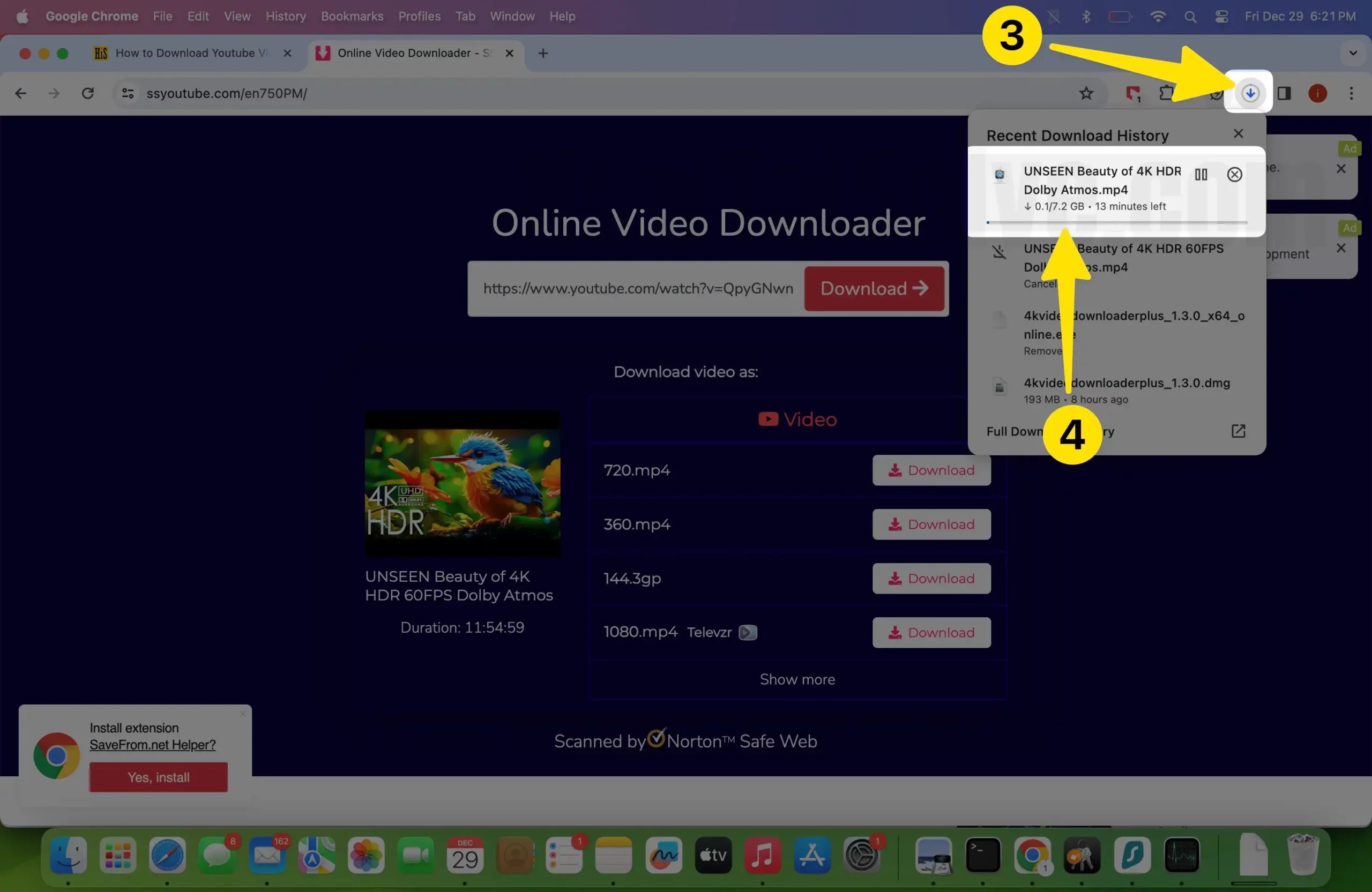Screen dimensions: 1372x892
Task: Open Chrome's three-dot menu
Action: [1352, 93]
